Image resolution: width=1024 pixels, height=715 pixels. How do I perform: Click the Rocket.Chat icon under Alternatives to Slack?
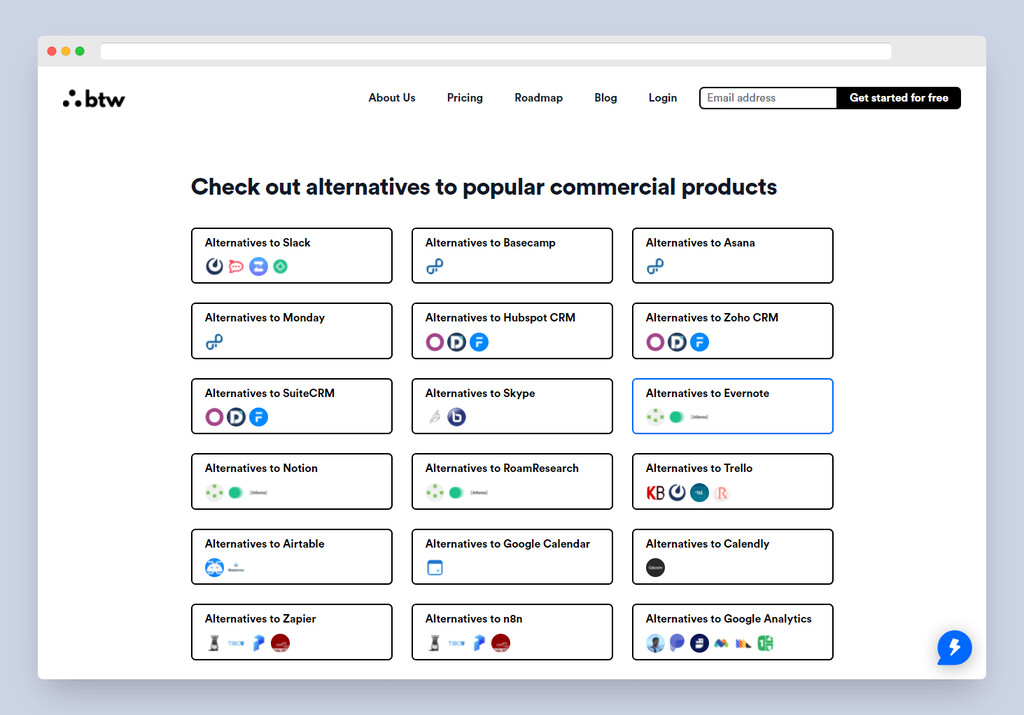click(237, 266)
